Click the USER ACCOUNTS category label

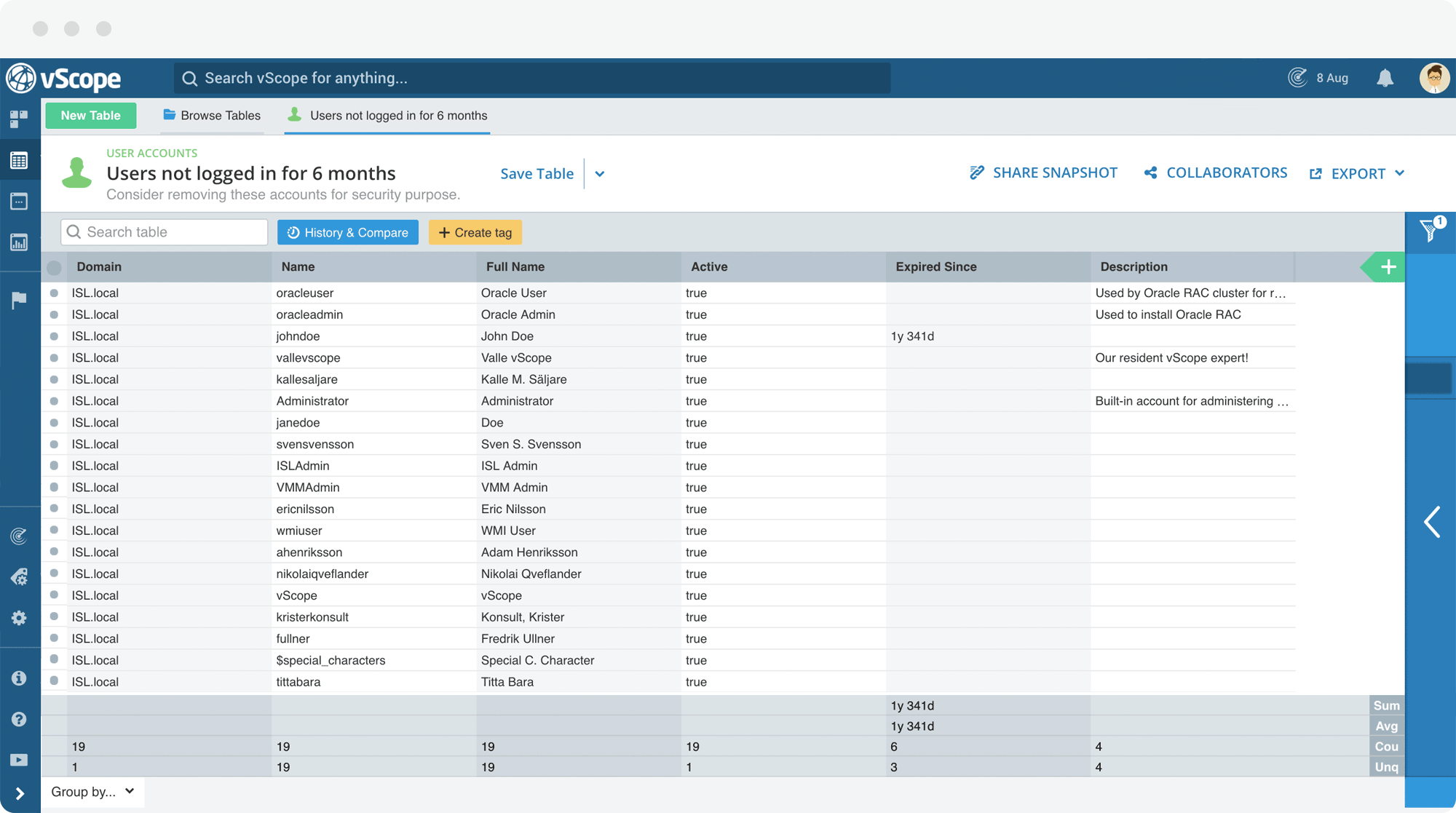point(151,153)
